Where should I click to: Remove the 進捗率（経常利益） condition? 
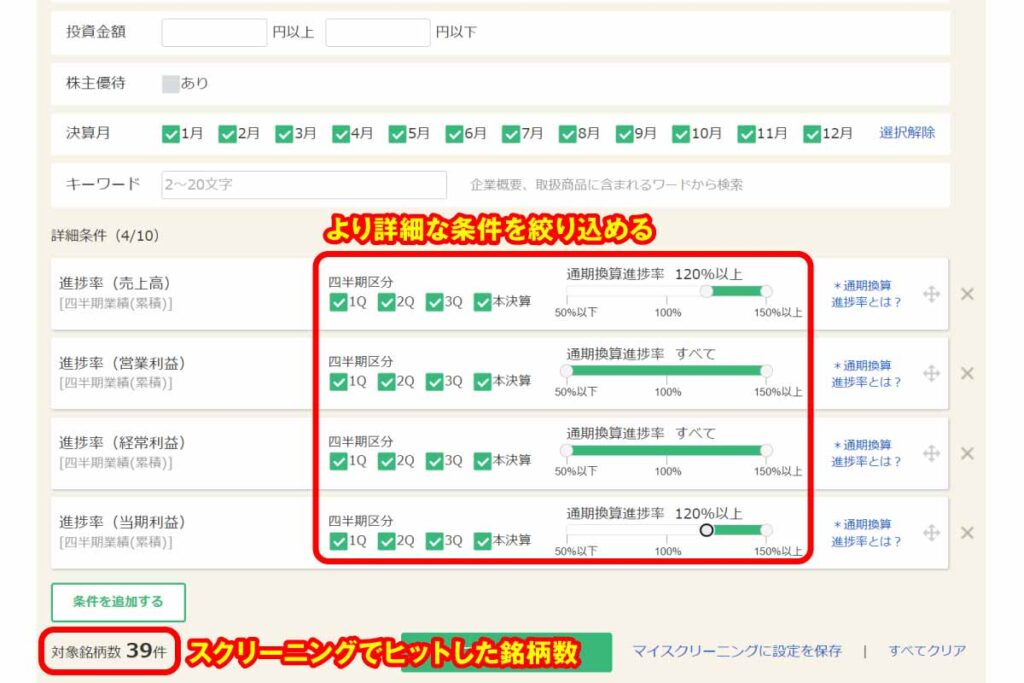[x=967, y=453]
